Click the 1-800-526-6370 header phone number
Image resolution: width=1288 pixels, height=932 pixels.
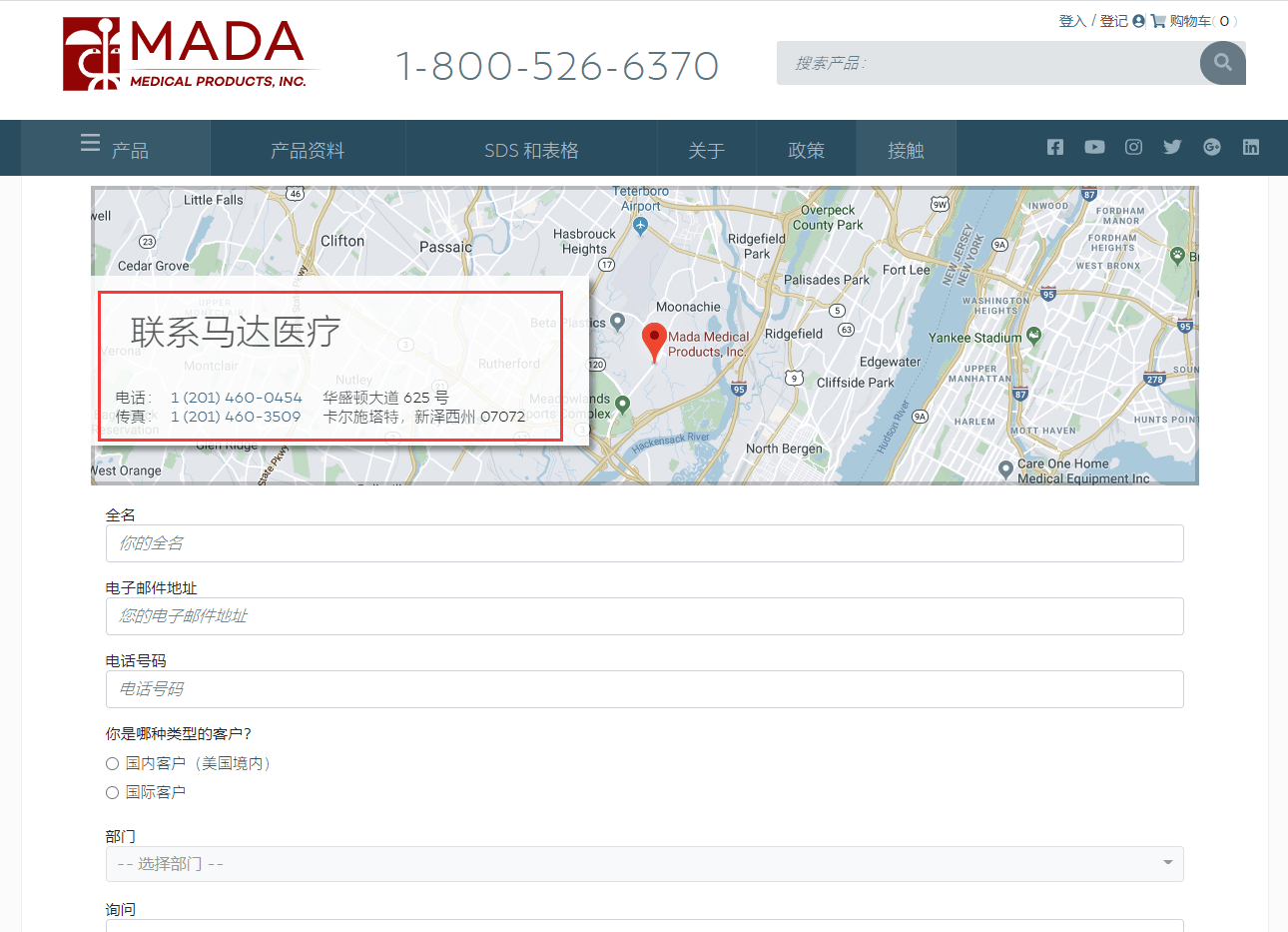coord(557,66)
